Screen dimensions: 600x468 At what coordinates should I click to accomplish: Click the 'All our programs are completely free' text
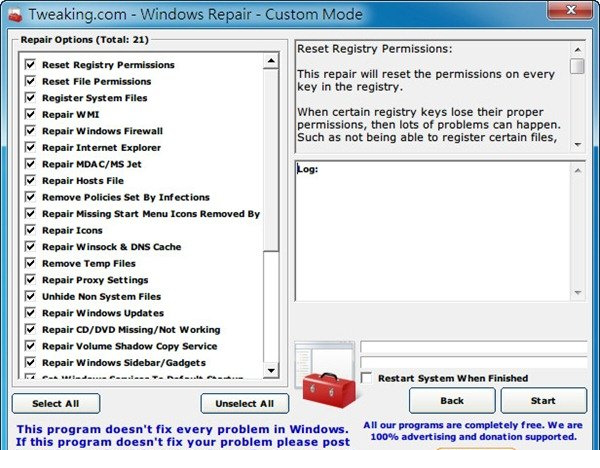coord(473,431)
